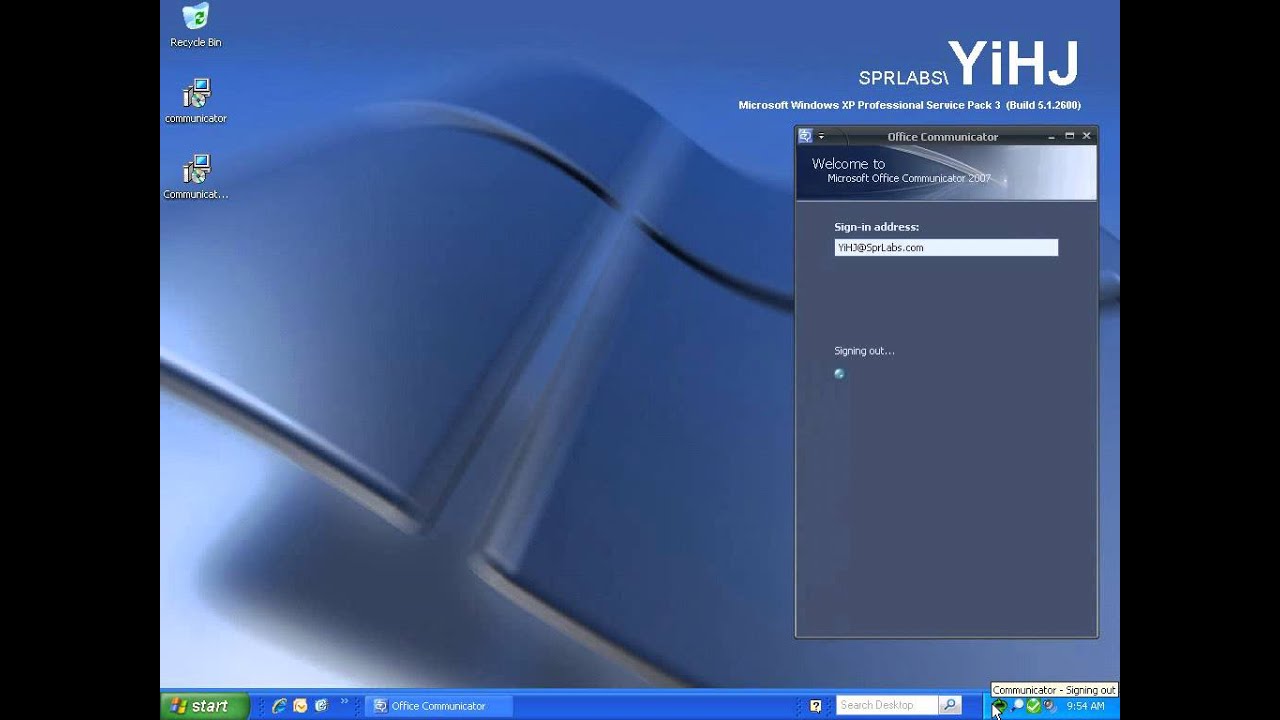Screen dimensions: 1280x720
Task: Click the Office Communicator title bar text
Action: pos(942,137)
